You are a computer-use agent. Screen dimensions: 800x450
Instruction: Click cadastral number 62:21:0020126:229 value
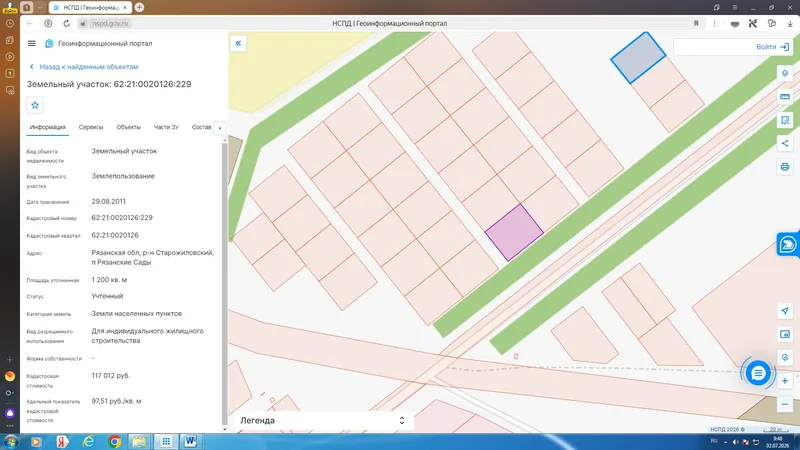coord(122,218)
